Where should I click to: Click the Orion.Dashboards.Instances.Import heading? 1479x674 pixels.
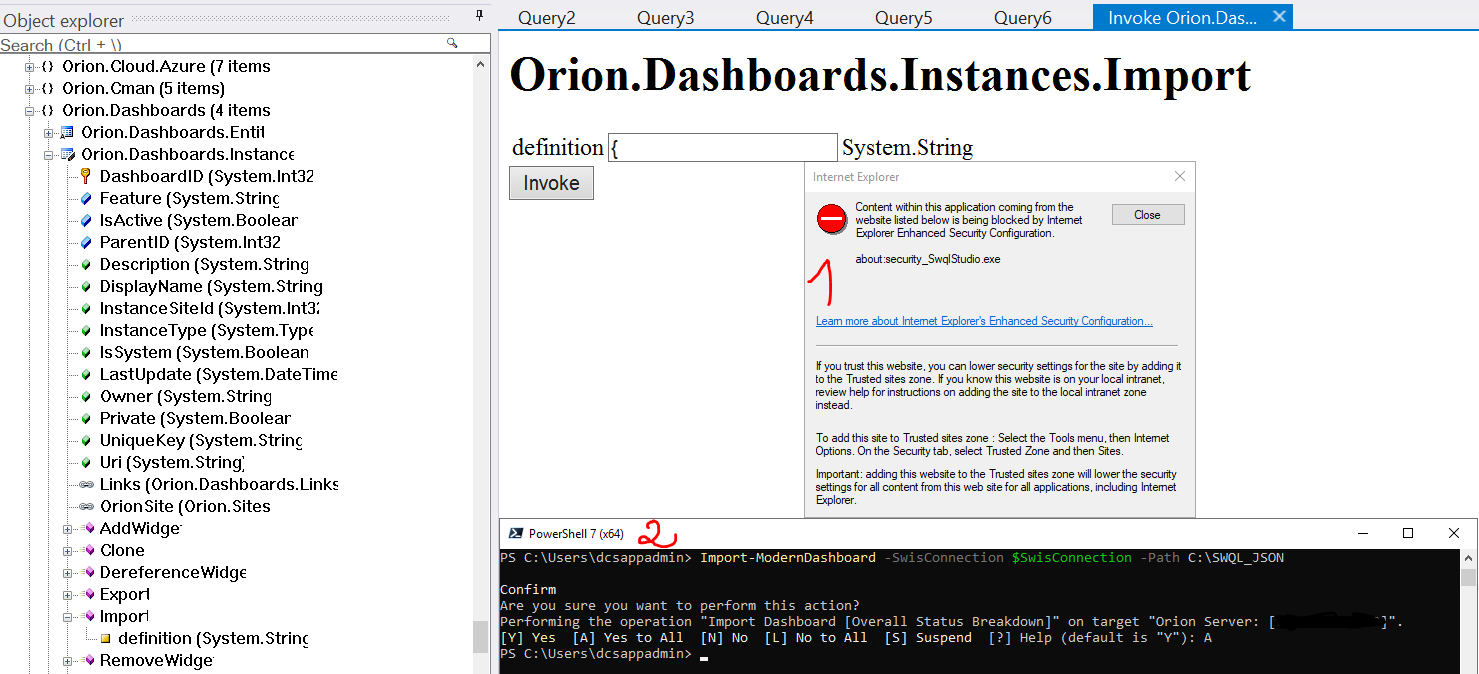[x=881, y=76]
